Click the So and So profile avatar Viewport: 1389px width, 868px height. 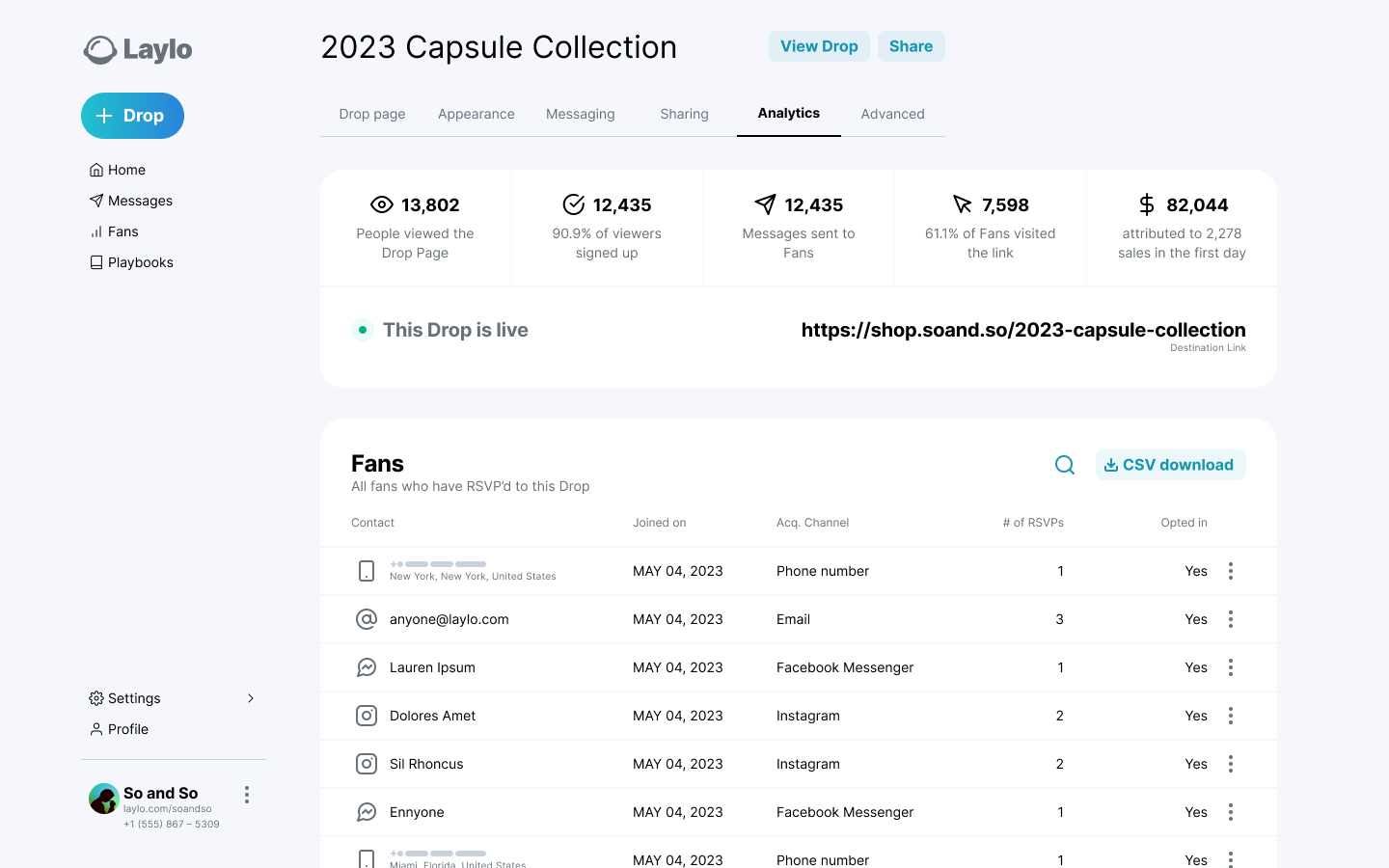[x=103, y=799]
